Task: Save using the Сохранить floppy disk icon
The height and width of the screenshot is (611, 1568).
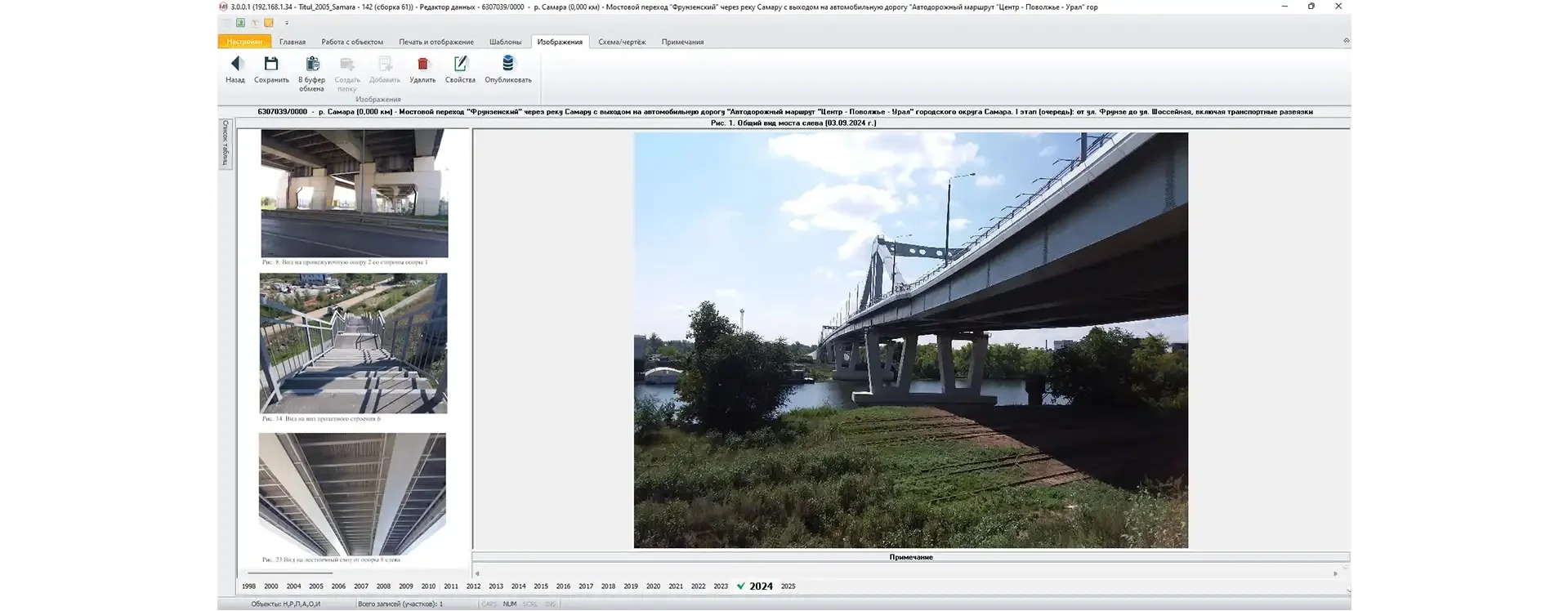Action: click(x=271, y=65)
